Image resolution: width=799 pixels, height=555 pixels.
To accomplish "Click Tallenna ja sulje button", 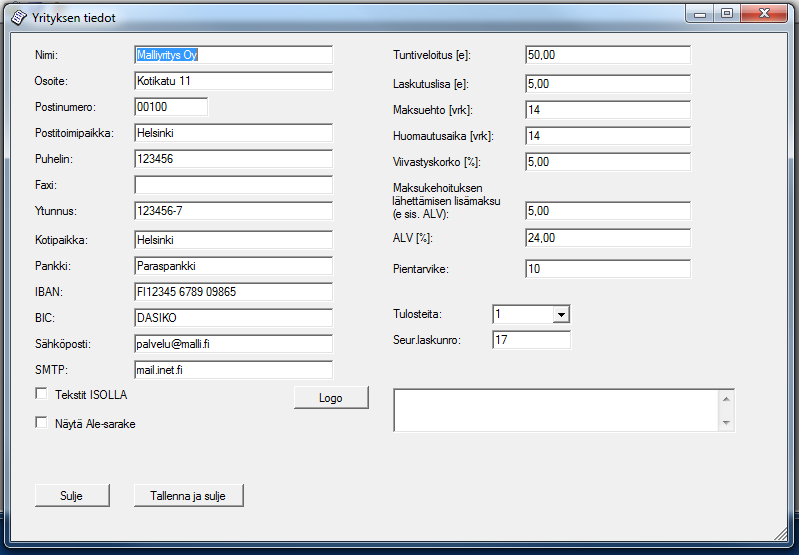I will 189,495.
